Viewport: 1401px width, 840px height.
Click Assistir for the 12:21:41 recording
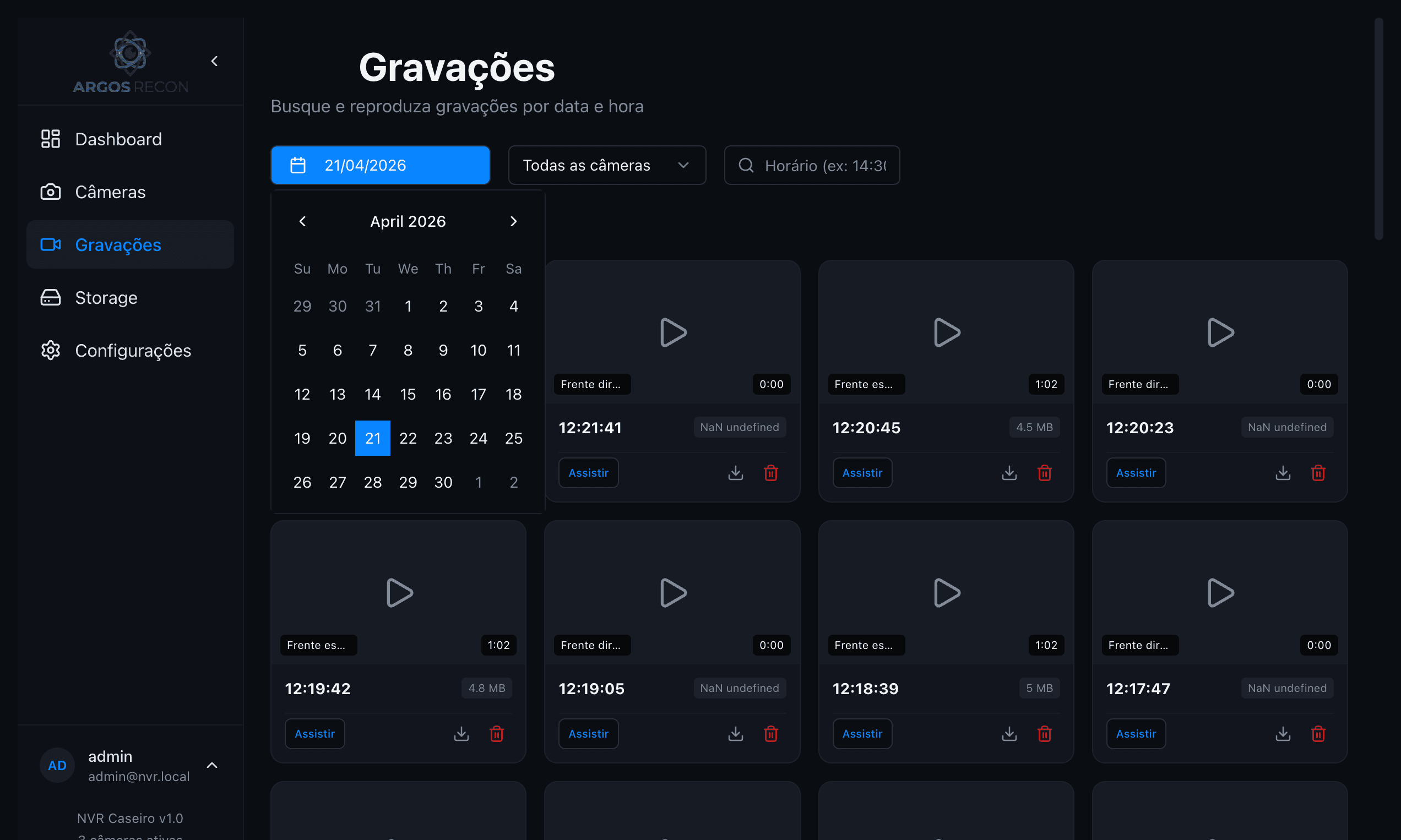click(588, 473)
